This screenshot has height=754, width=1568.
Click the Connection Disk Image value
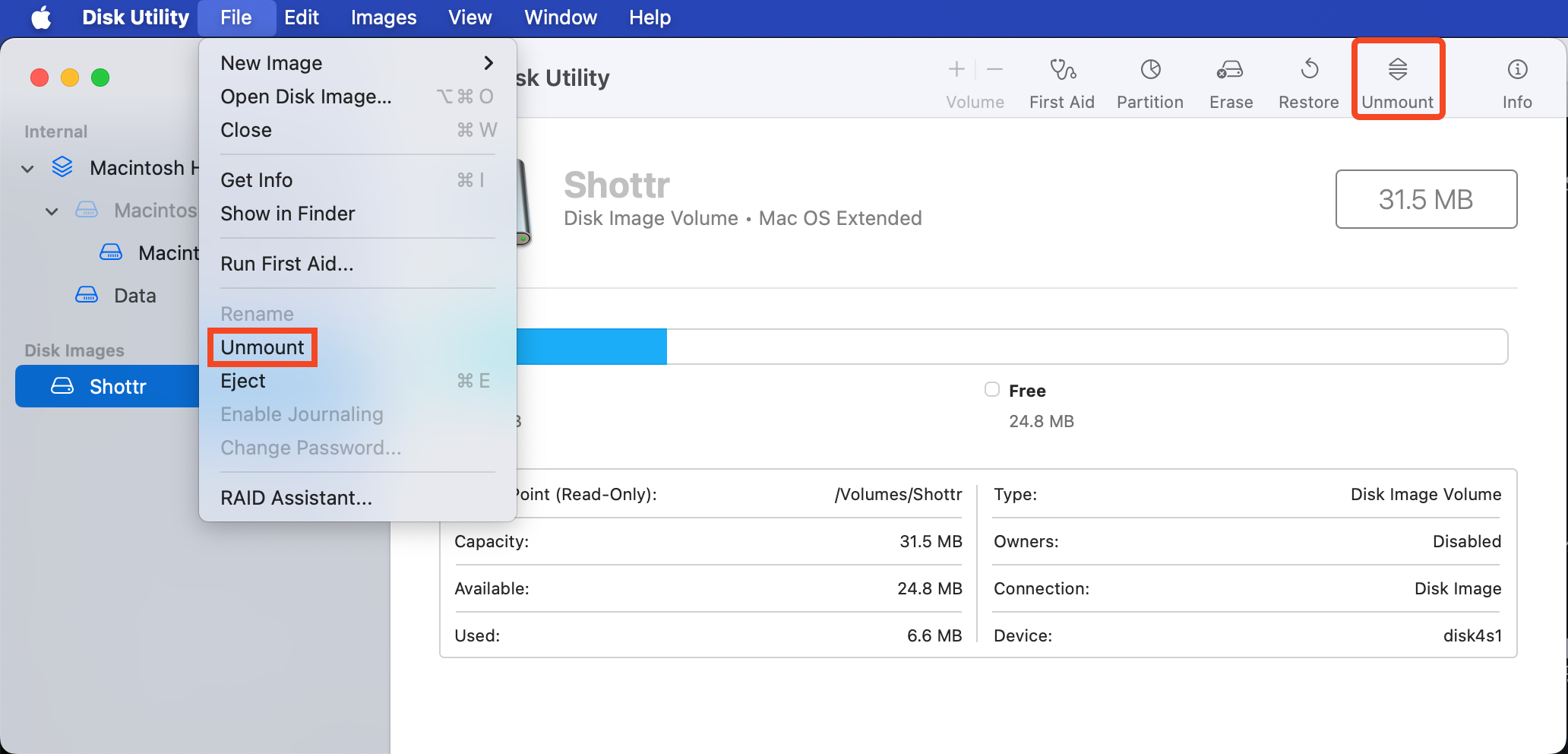point(1458,588)
